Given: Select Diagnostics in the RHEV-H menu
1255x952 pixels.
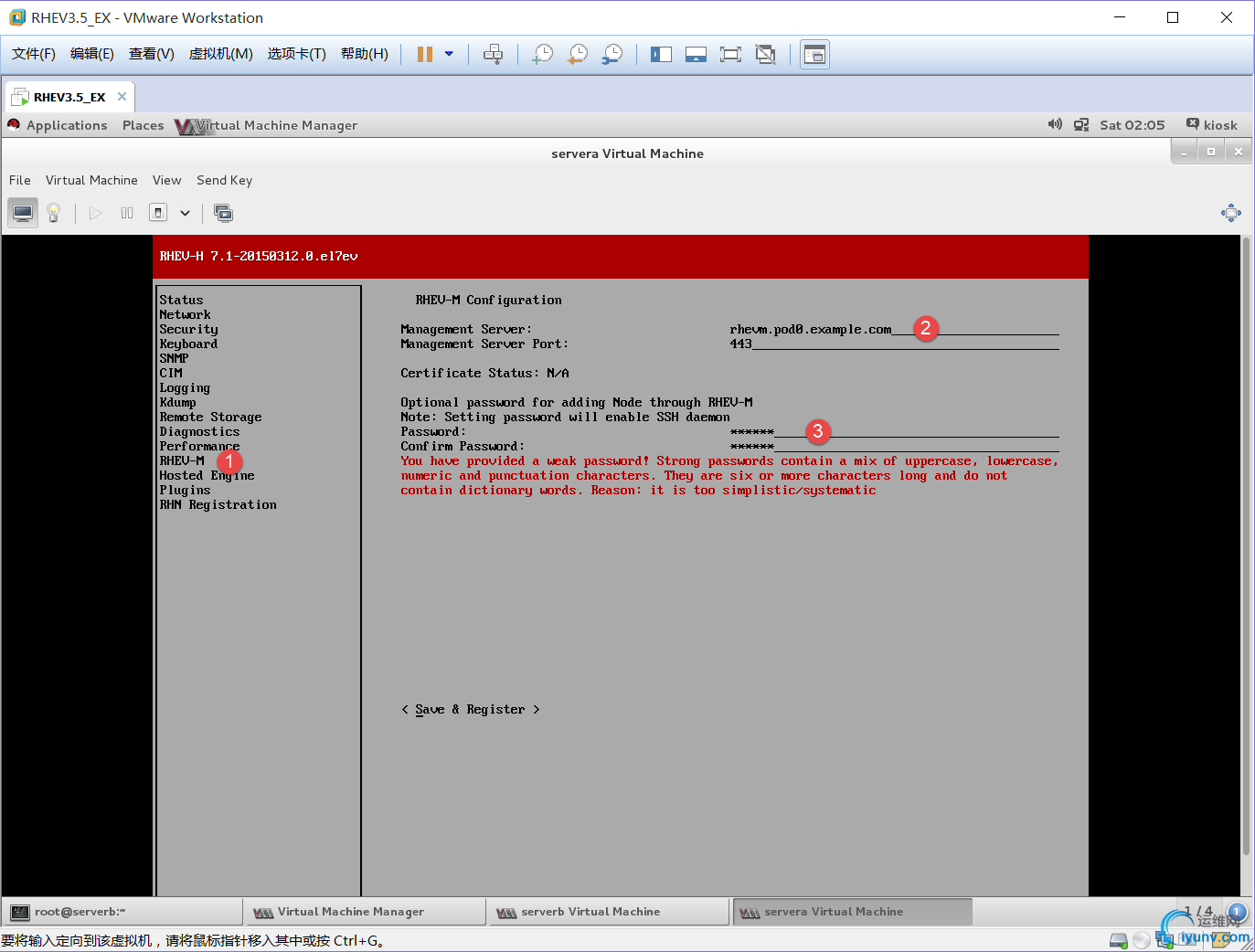Looking at the screenshot, I should coord(199,431).
